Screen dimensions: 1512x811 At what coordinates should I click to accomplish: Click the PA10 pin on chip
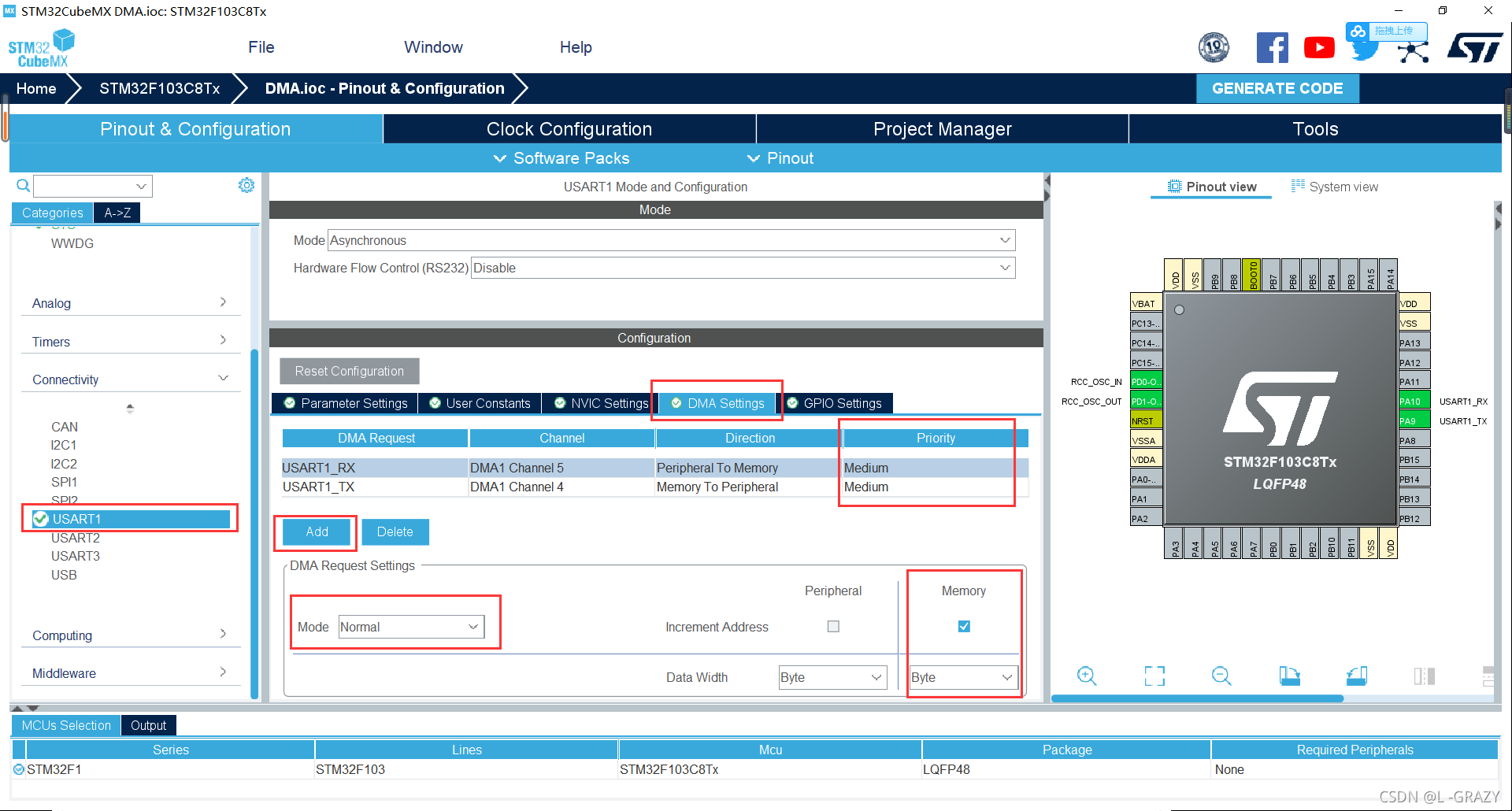pos(1414,401)
